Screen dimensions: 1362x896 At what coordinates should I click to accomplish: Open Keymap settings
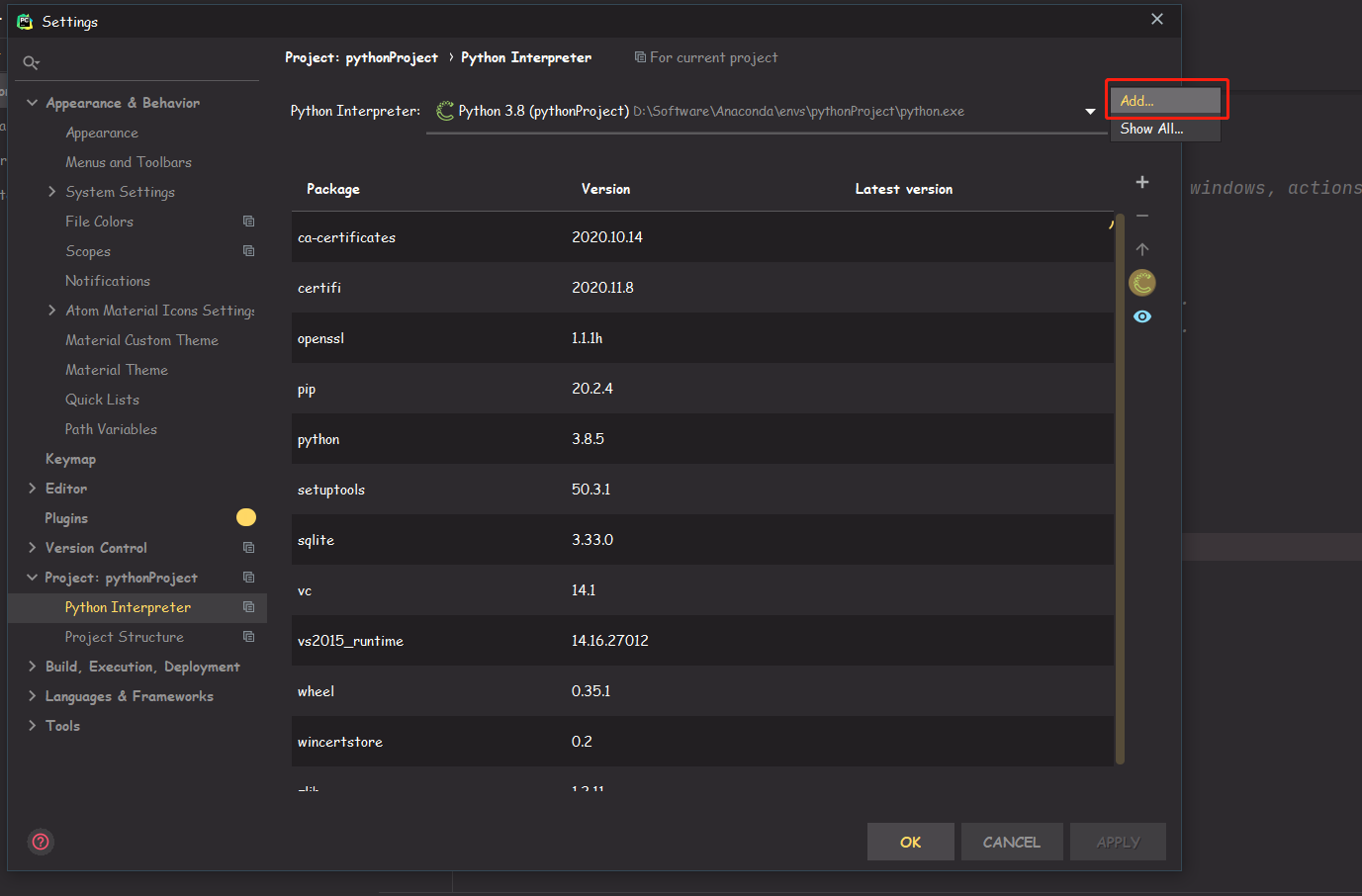pyautogui.click(x=70, y=459)
